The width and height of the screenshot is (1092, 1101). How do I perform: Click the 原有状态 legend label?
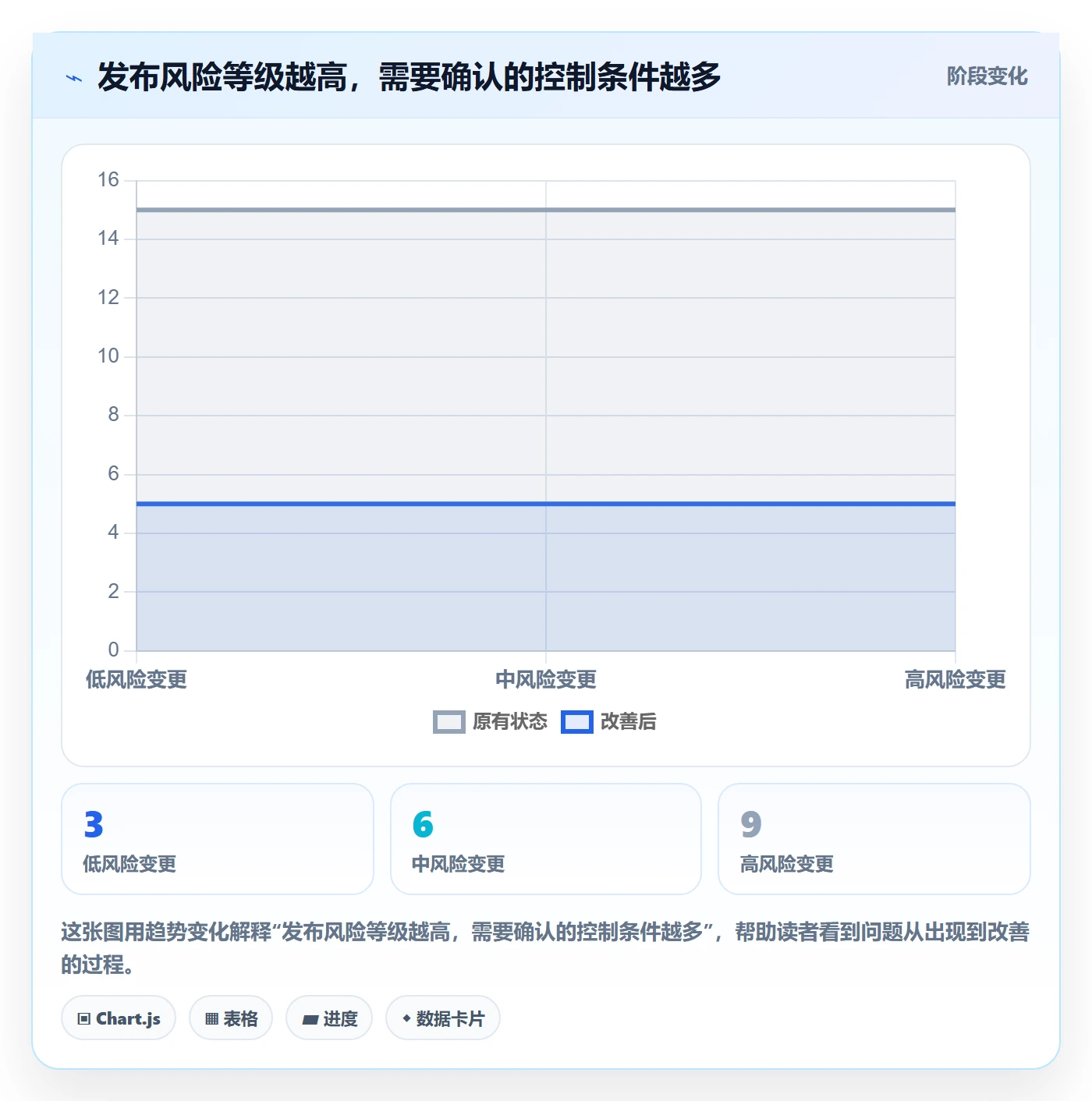pos(510,722)
